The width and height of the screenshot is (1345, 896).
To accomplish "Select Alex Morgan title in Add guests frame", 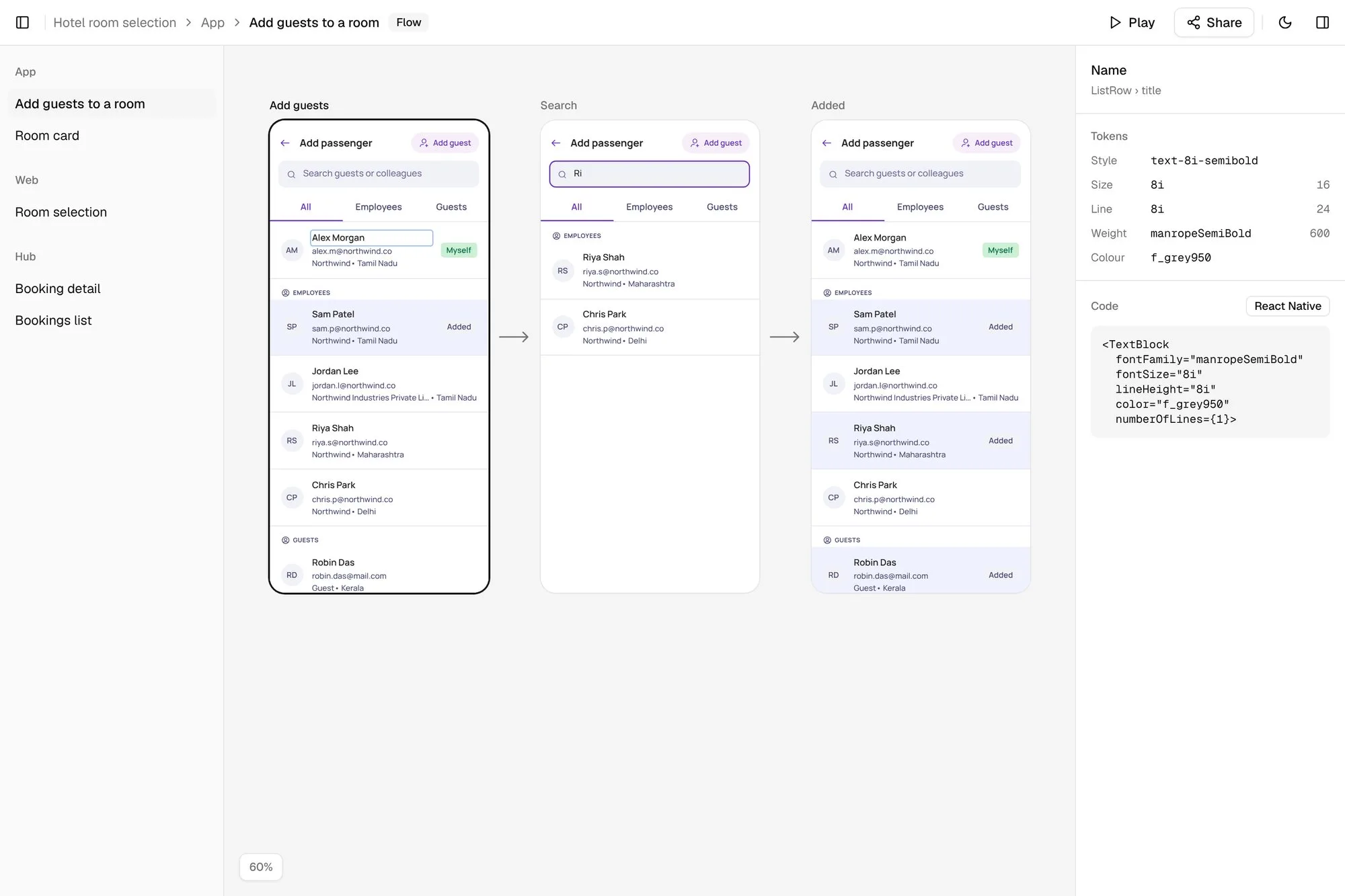I will point(371,237).
